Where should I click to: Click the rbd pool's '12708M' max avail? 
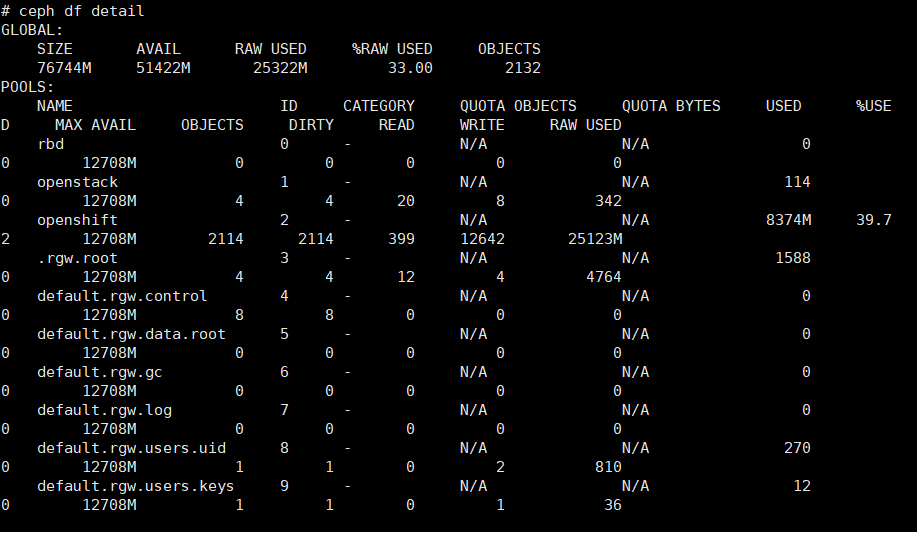109,163
